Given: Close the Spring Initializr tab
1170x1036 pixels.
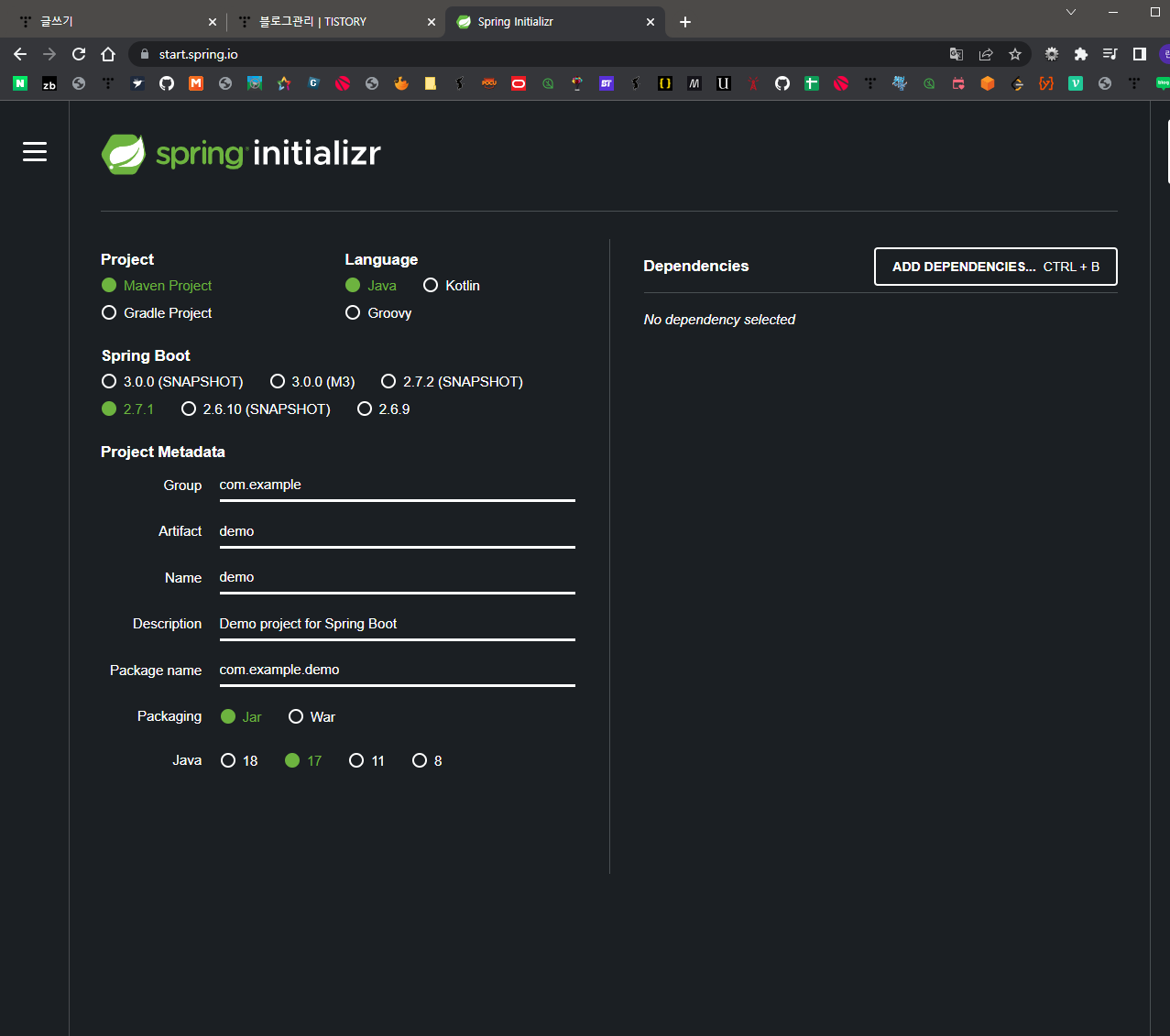Looking at the screenshot, I should 651,22.
